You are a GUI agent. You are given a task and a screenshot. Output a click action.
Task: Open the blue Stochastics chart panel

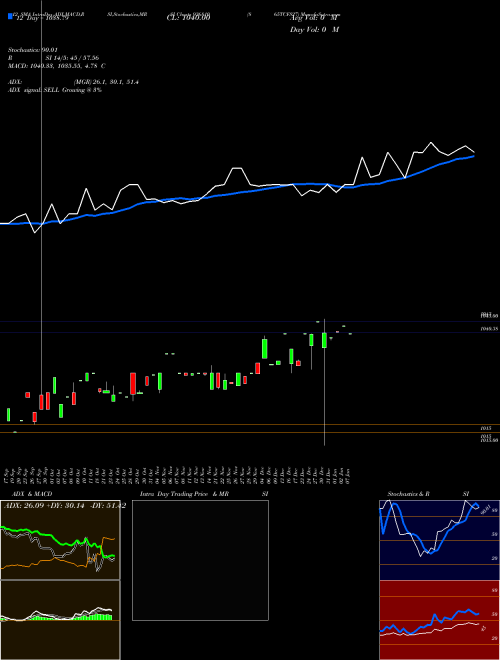[x=439, y=540]
